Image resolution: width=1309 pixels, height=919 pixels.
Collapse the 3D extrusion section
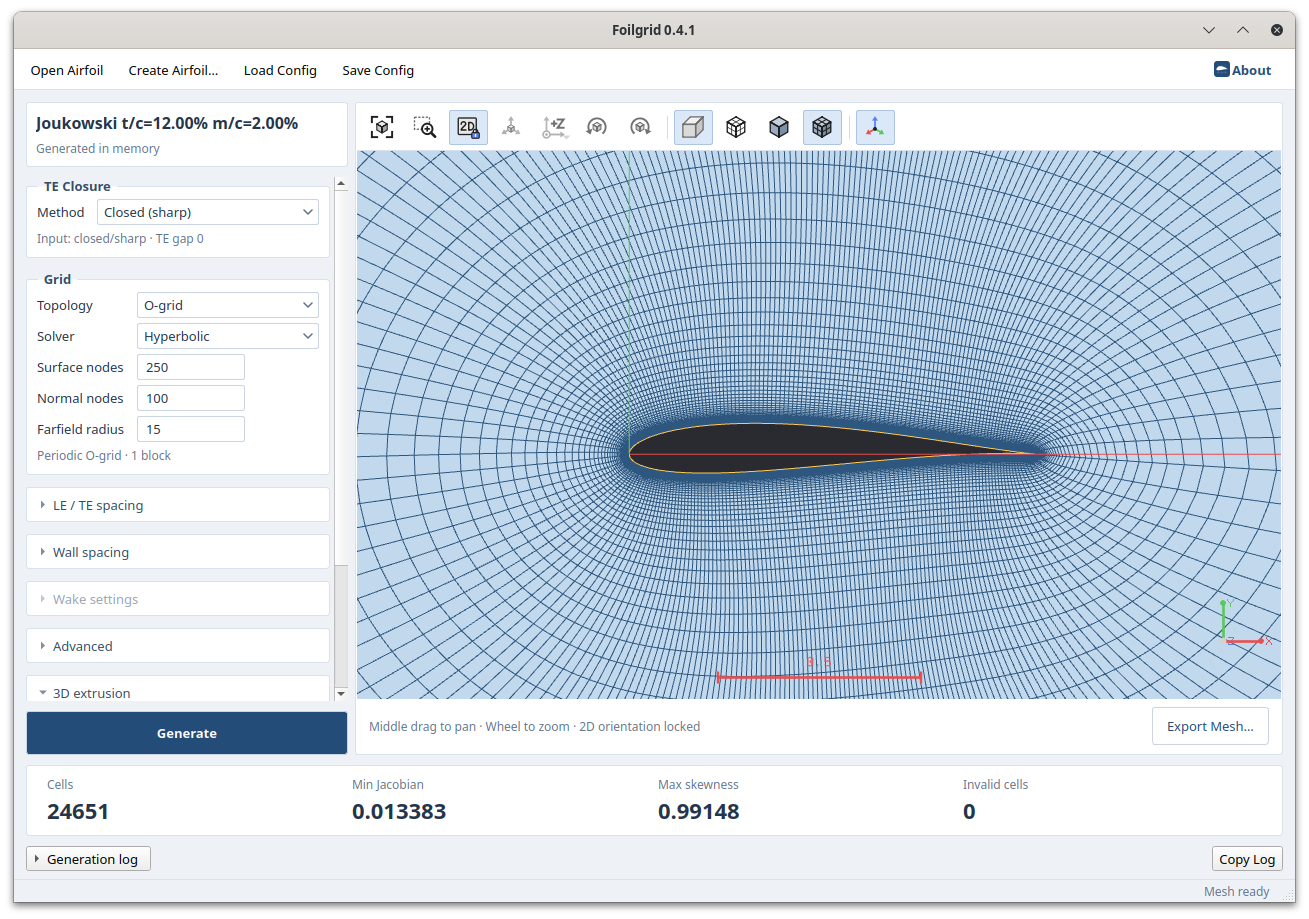click(x=178, y=692)
